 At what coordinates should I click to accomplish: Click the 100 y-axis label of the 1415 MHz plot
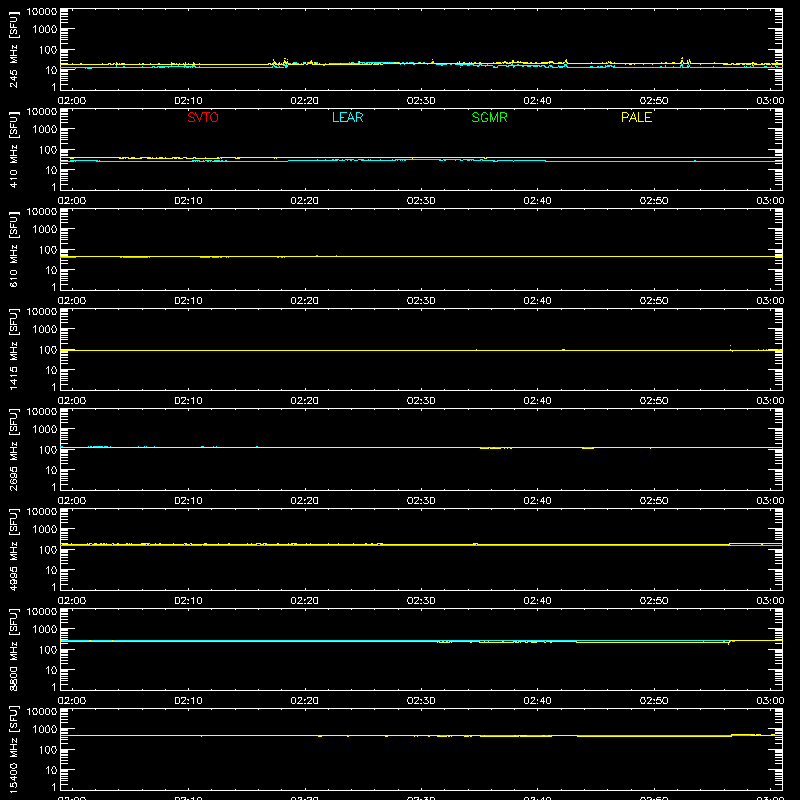click(x=48, y=350)
